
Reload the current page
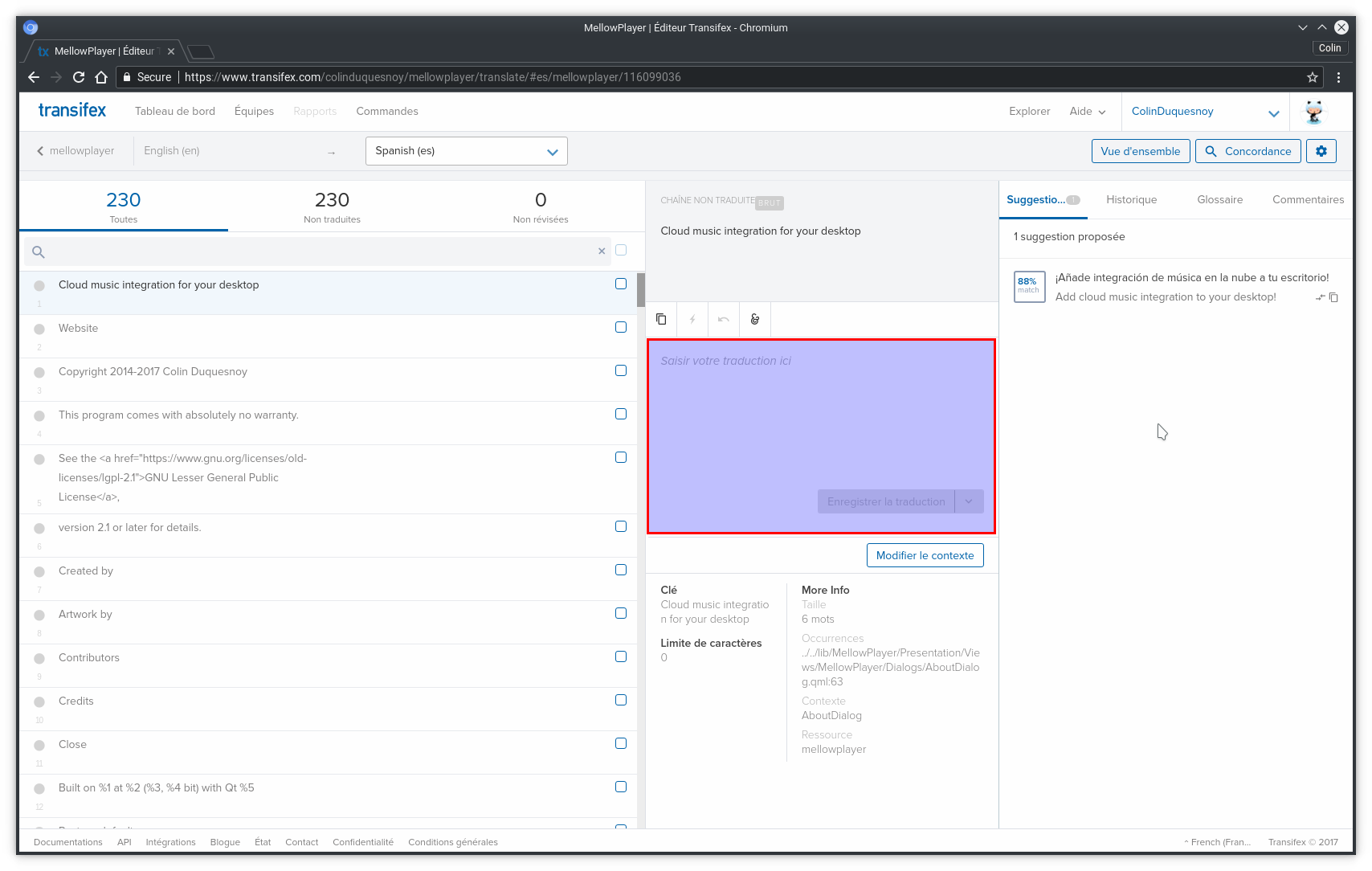(79, 77)
